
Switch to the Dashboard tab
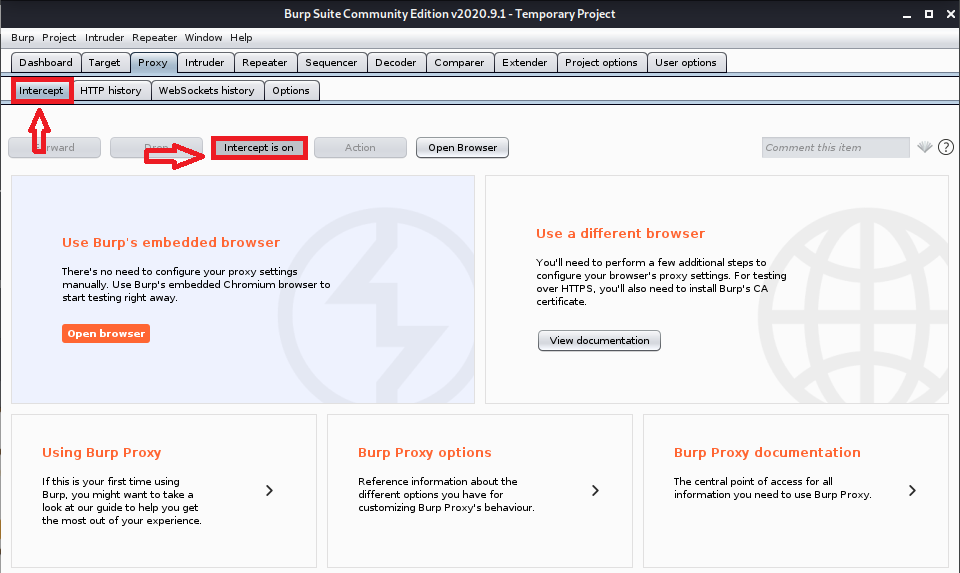pyautogui.click(x=46, y=62)
